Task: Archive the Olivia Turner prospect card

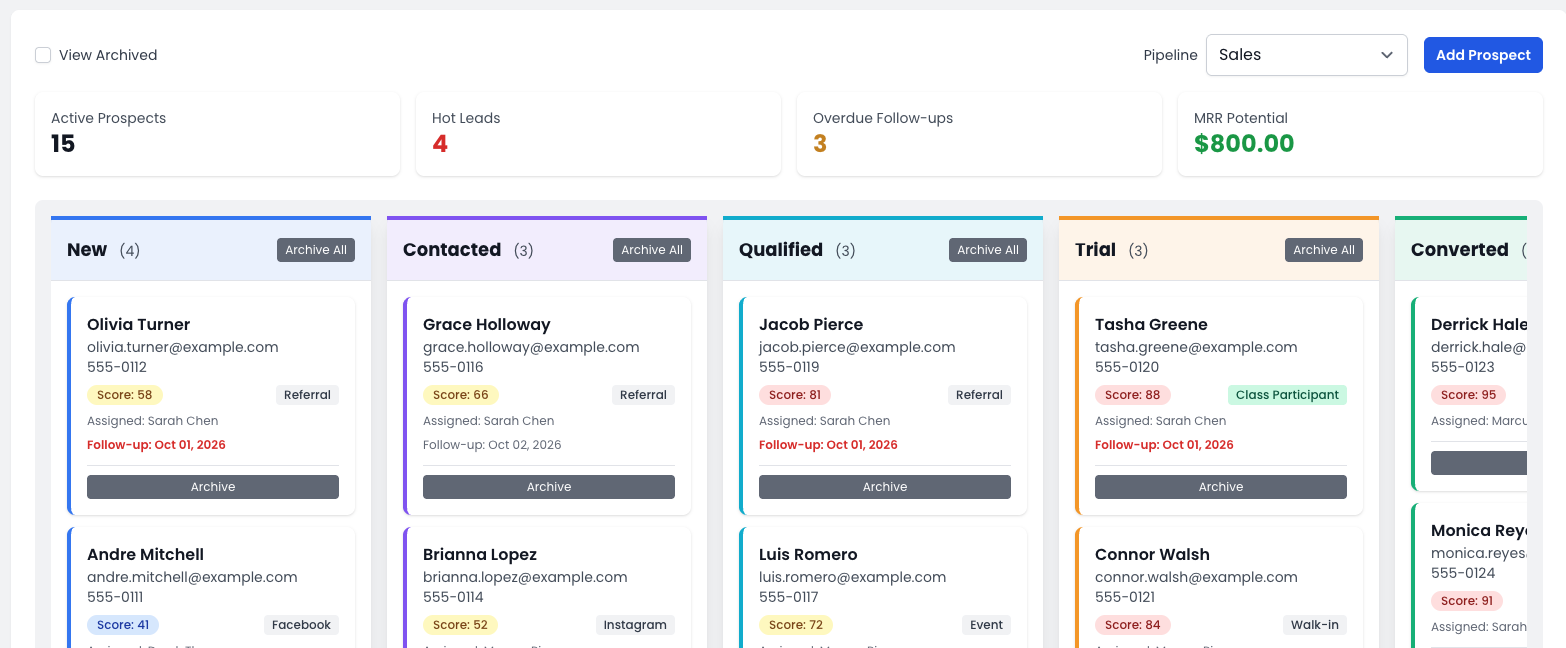Action: click(213, 487)
